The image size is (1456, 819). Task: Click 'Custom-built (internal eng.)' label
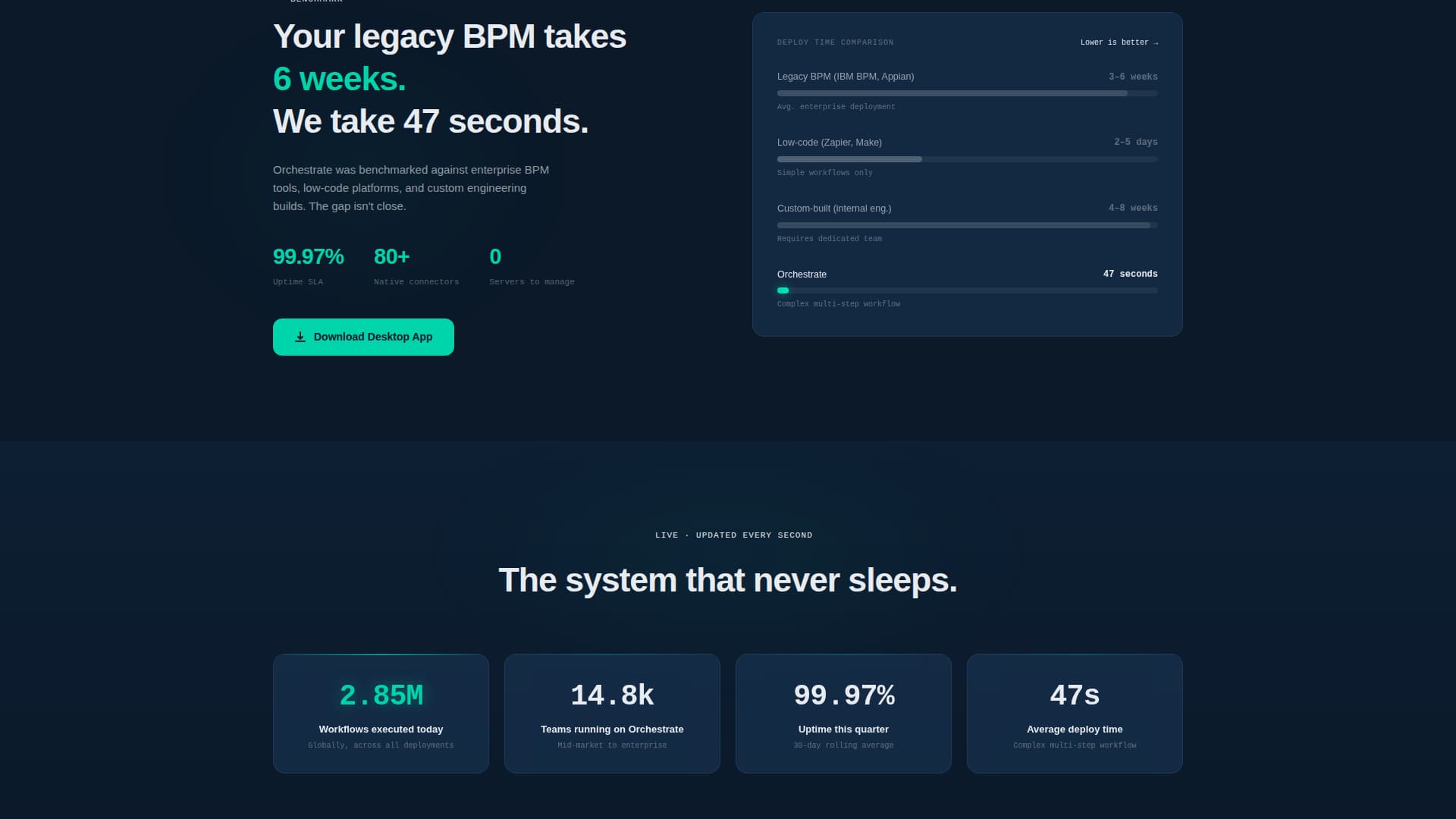[x=834, y=209]
